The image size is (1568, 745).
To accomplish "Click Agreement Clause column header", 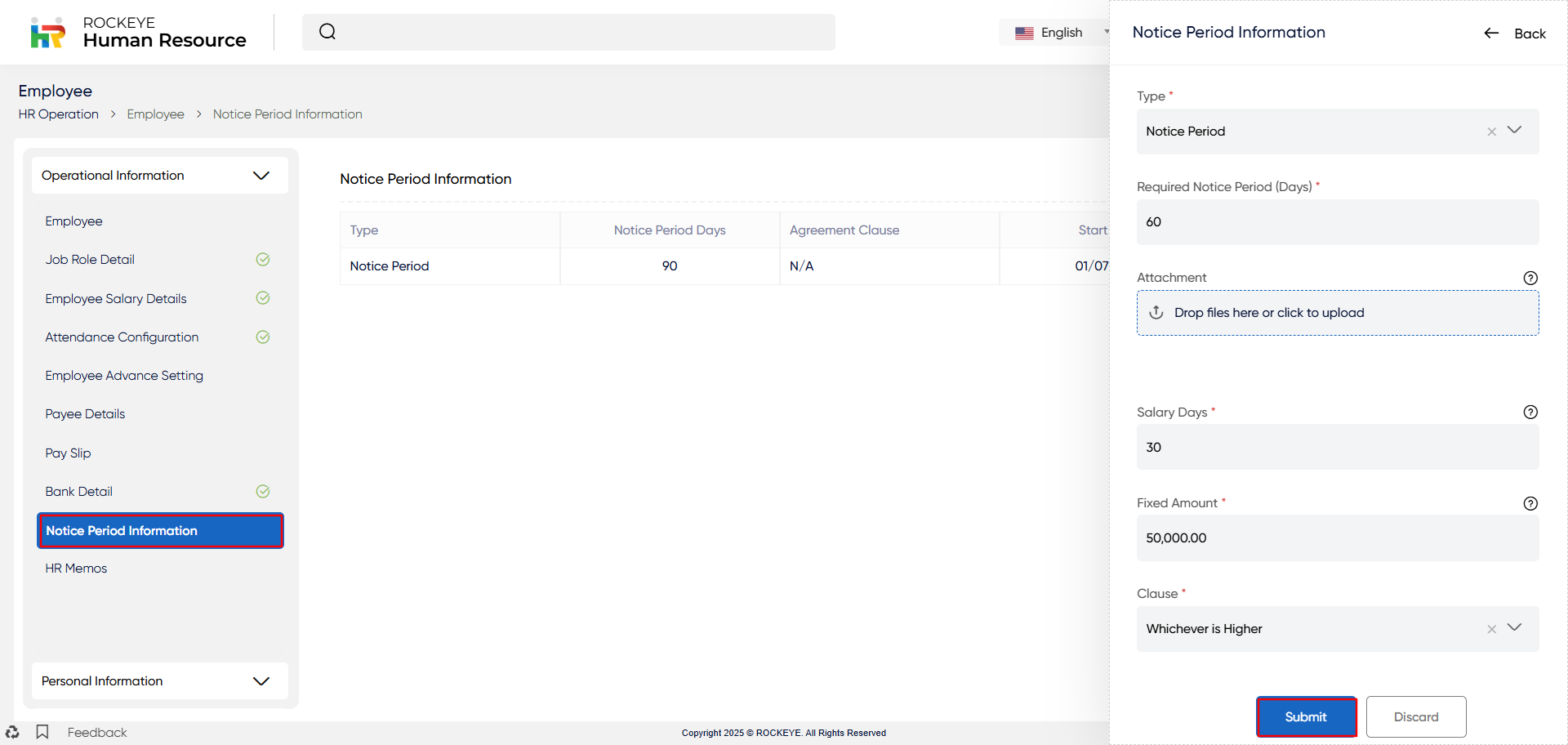I will pyautogui.click(x=889, y=230).
